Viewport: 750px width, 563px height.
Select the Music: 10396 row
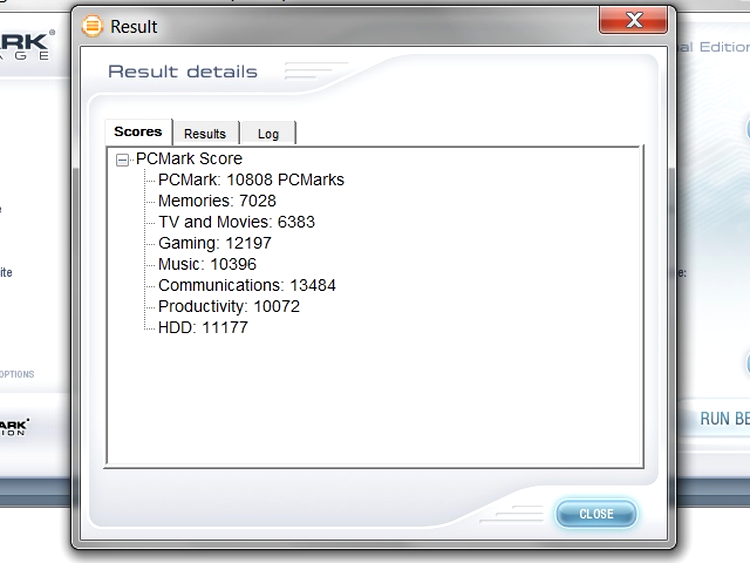click(207, 264)
